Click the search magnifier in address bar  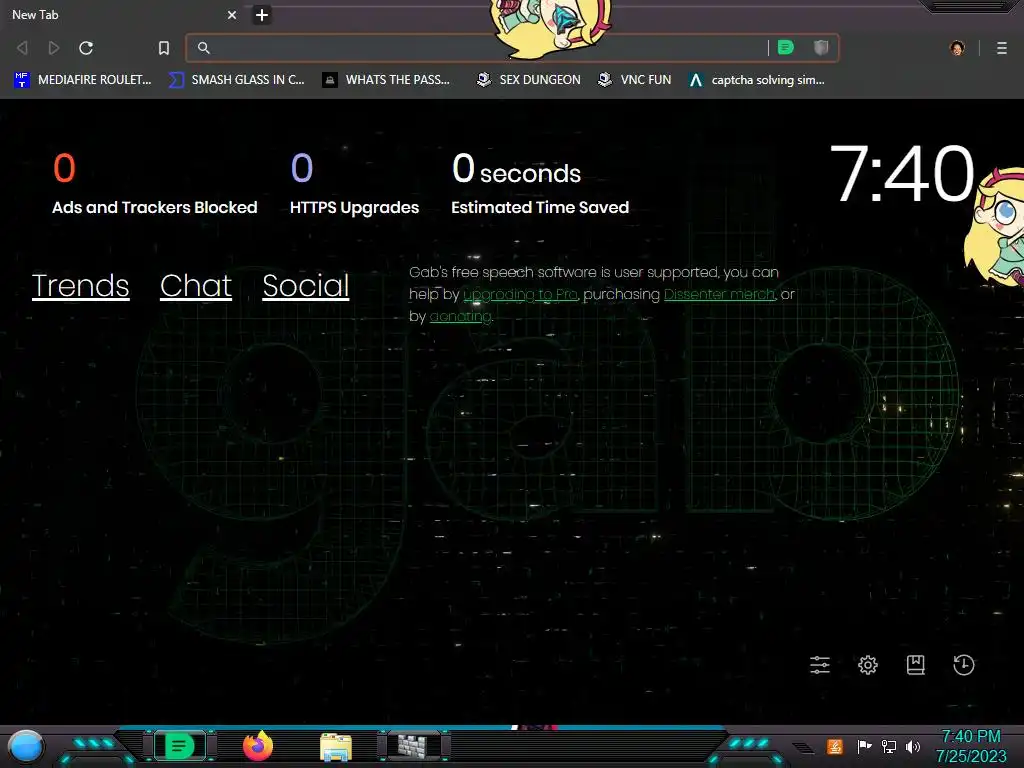click(204, 48)
